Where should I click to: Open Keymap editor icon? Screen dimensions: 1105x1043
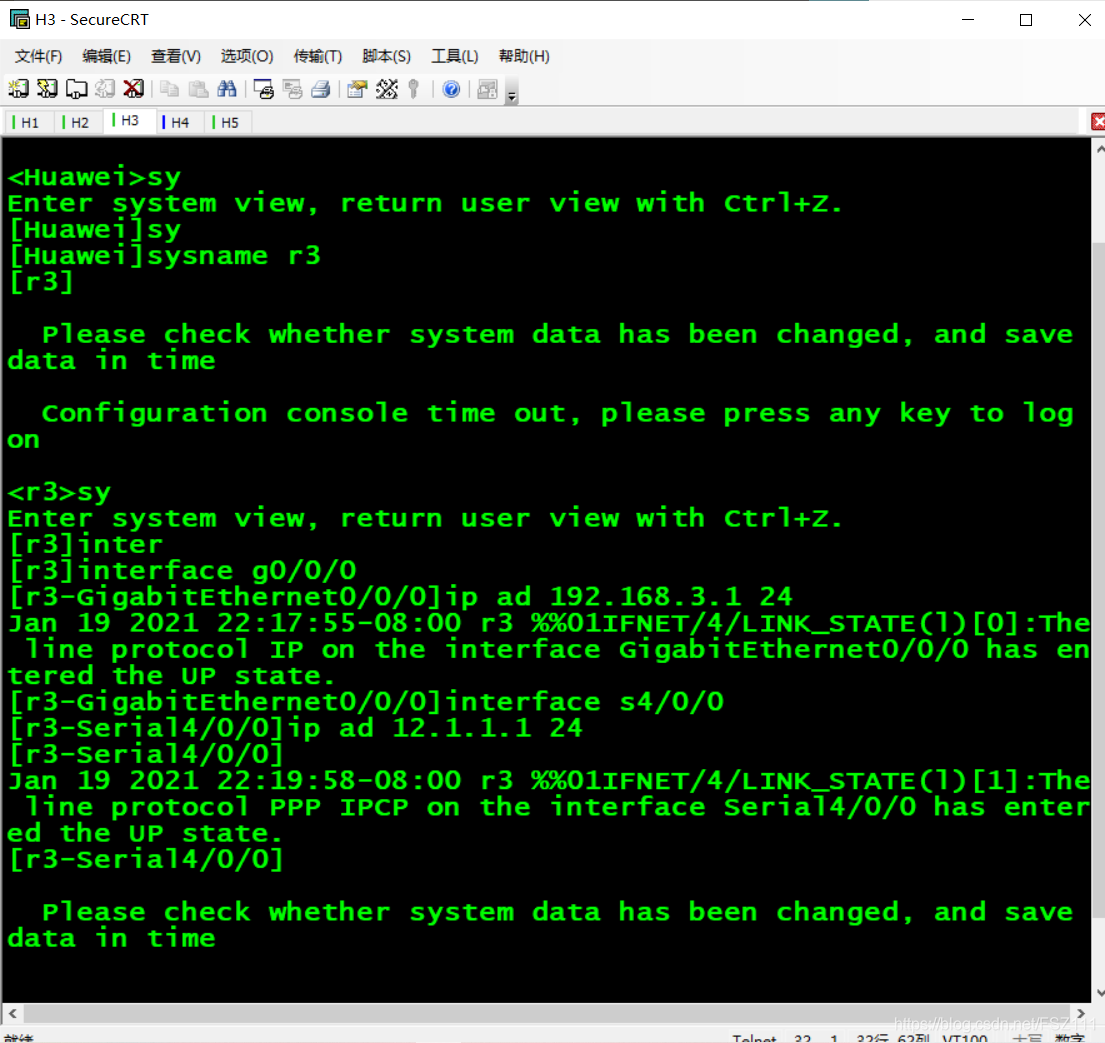click(386, 89)
